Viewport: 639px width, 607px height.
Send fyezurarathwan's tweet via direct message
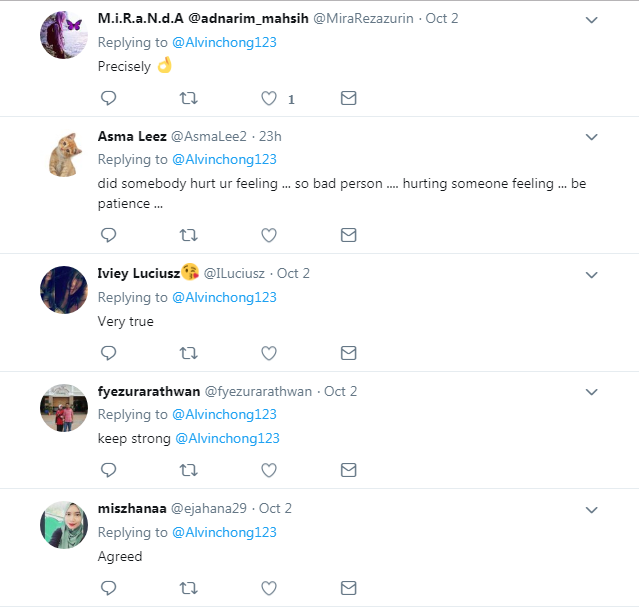point(348,469)
